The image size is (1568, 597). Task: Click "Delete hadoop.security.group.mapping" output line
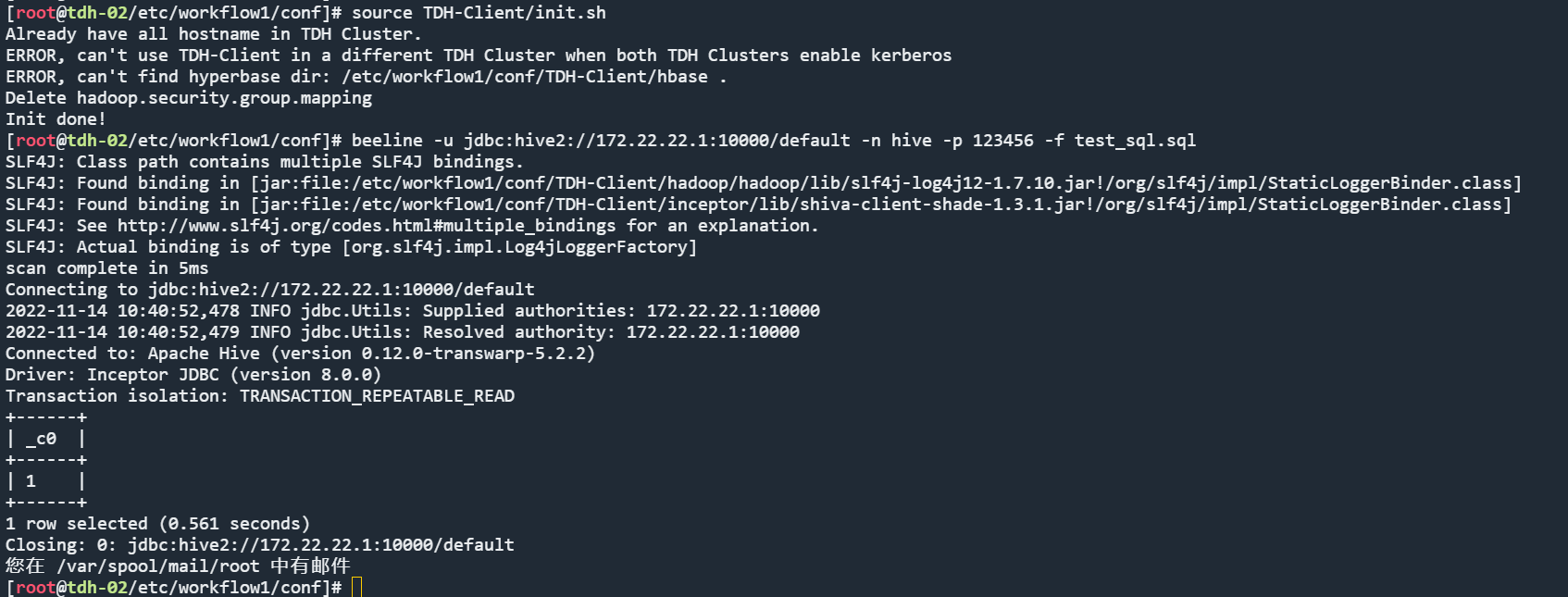[x=189, y=98]
